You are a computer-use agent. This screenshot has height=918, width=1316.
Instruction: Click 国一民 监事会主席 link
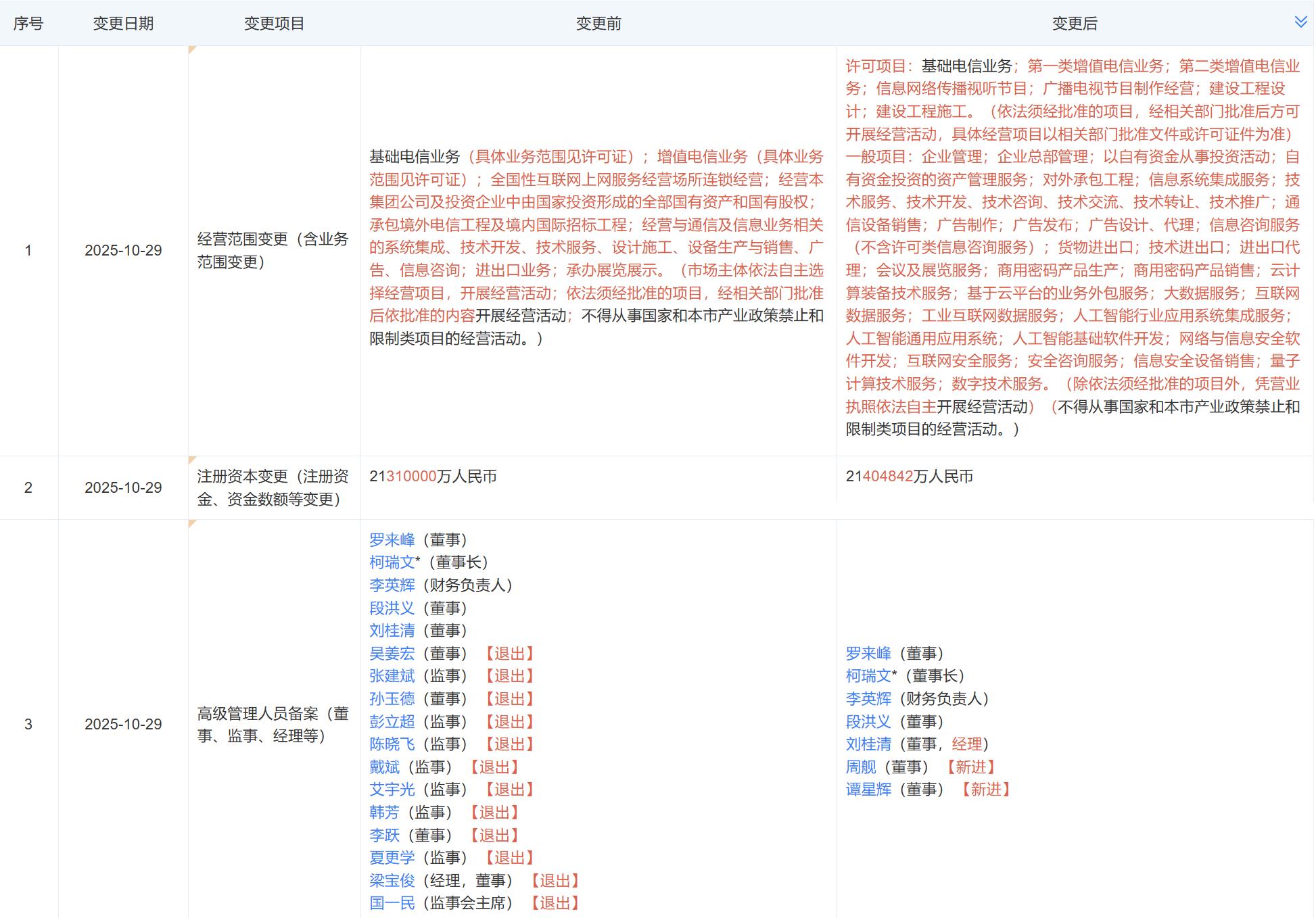[392, 902]
